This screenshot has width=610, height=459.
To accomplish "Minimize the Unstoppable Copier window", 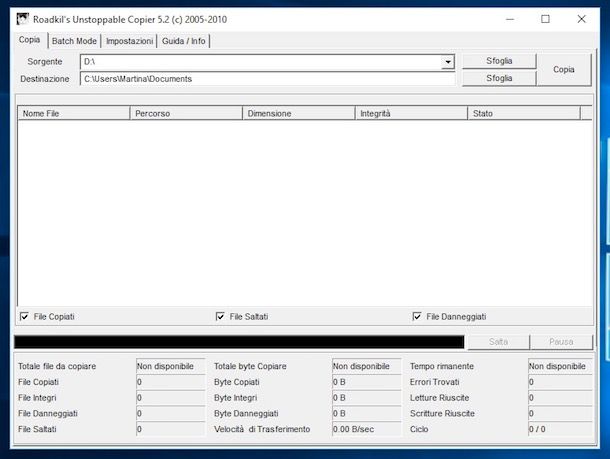I will [510, 19].
